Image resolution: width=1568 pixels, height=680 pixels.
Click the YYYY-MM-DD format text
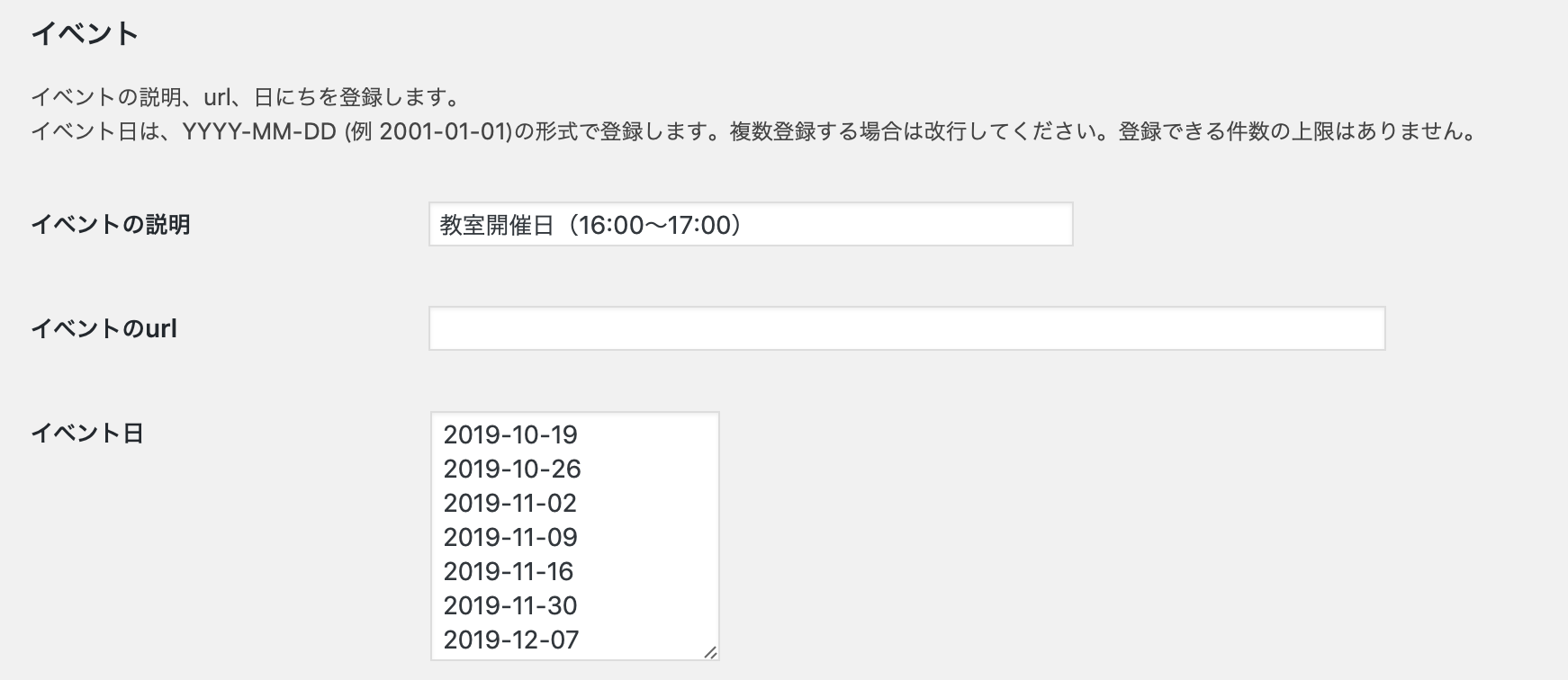[259, 132]
